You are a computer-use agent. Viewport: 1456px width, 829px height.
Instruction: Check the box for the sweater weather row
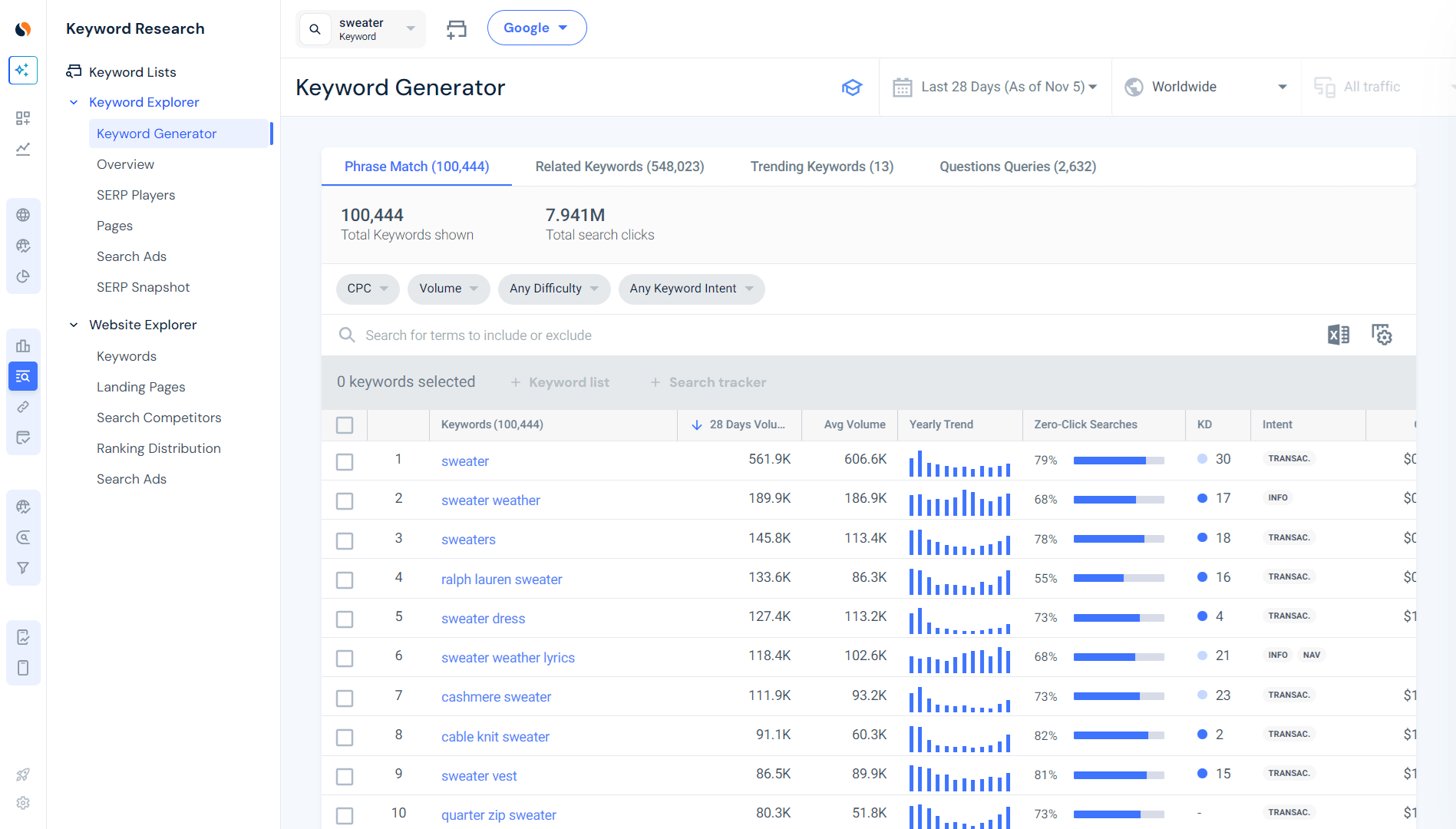[345, 501]
